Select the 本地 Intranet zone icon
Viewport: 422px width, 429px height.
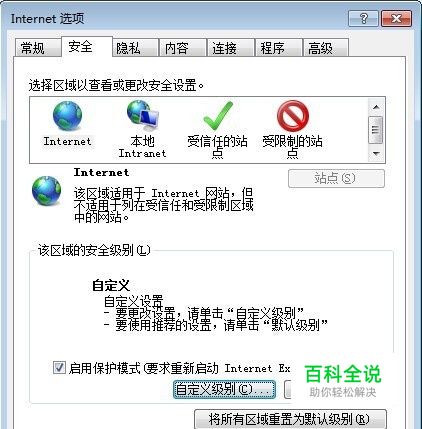point(143,116)
